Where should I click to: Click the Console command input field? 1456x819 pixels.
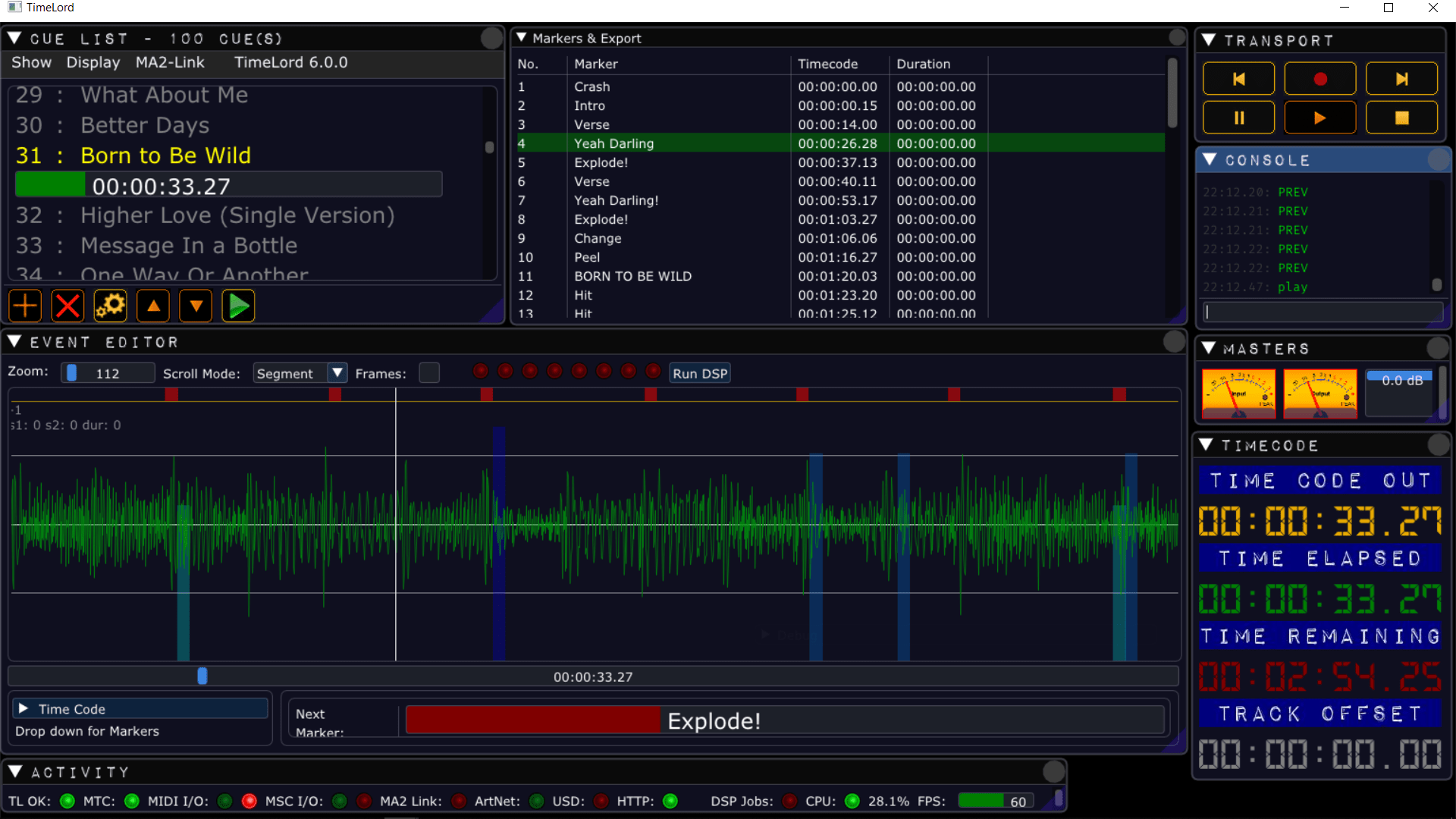tap(1323, 312)
